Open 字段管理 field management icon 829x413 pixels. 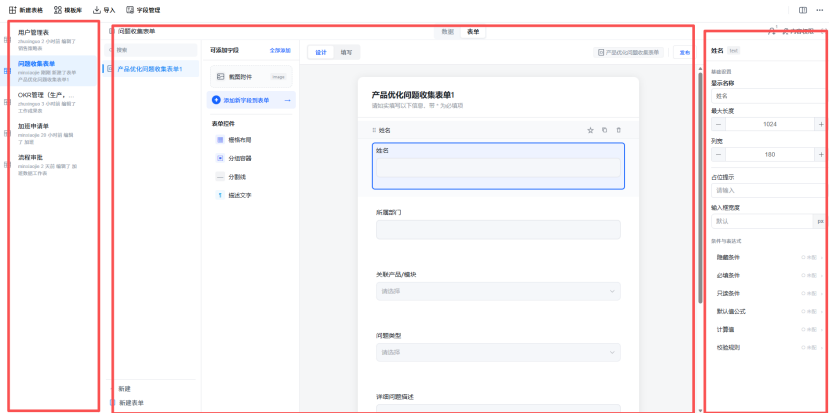pos(130,10)
